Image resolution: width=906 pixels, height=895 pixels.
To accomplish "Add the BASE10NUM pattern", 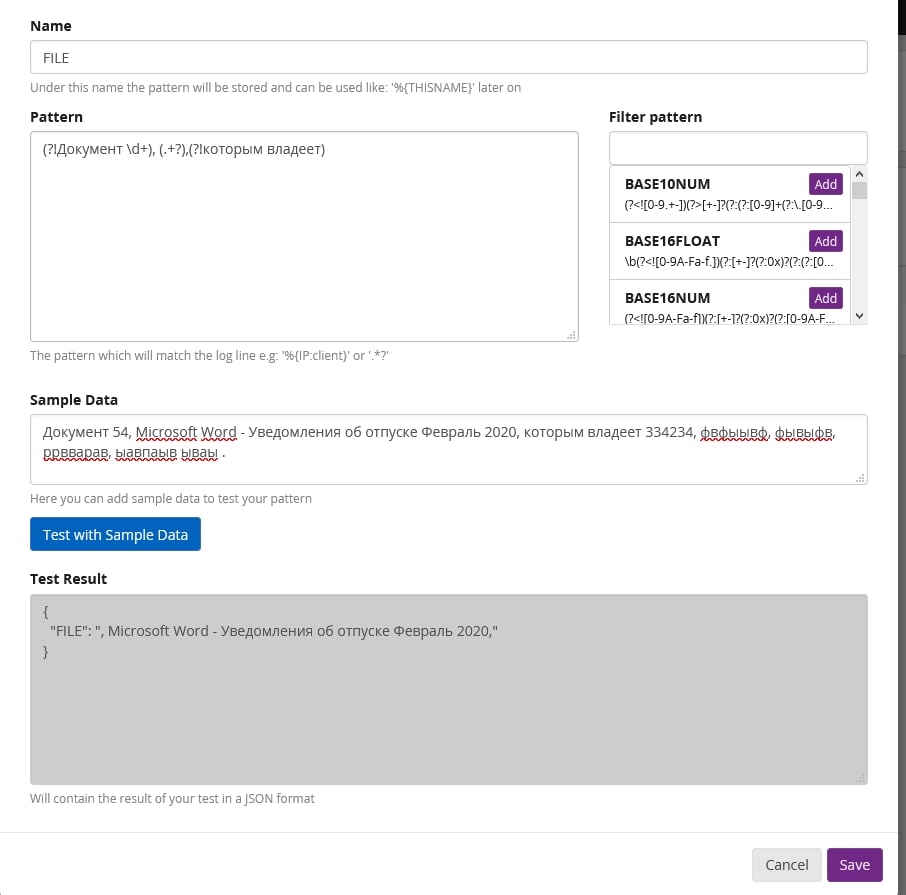I will point(825,184).
